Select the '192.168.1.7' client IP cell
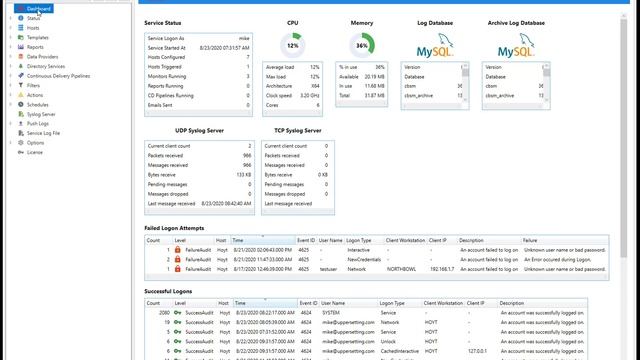The image size is (640, 360). tap(442, 269)
